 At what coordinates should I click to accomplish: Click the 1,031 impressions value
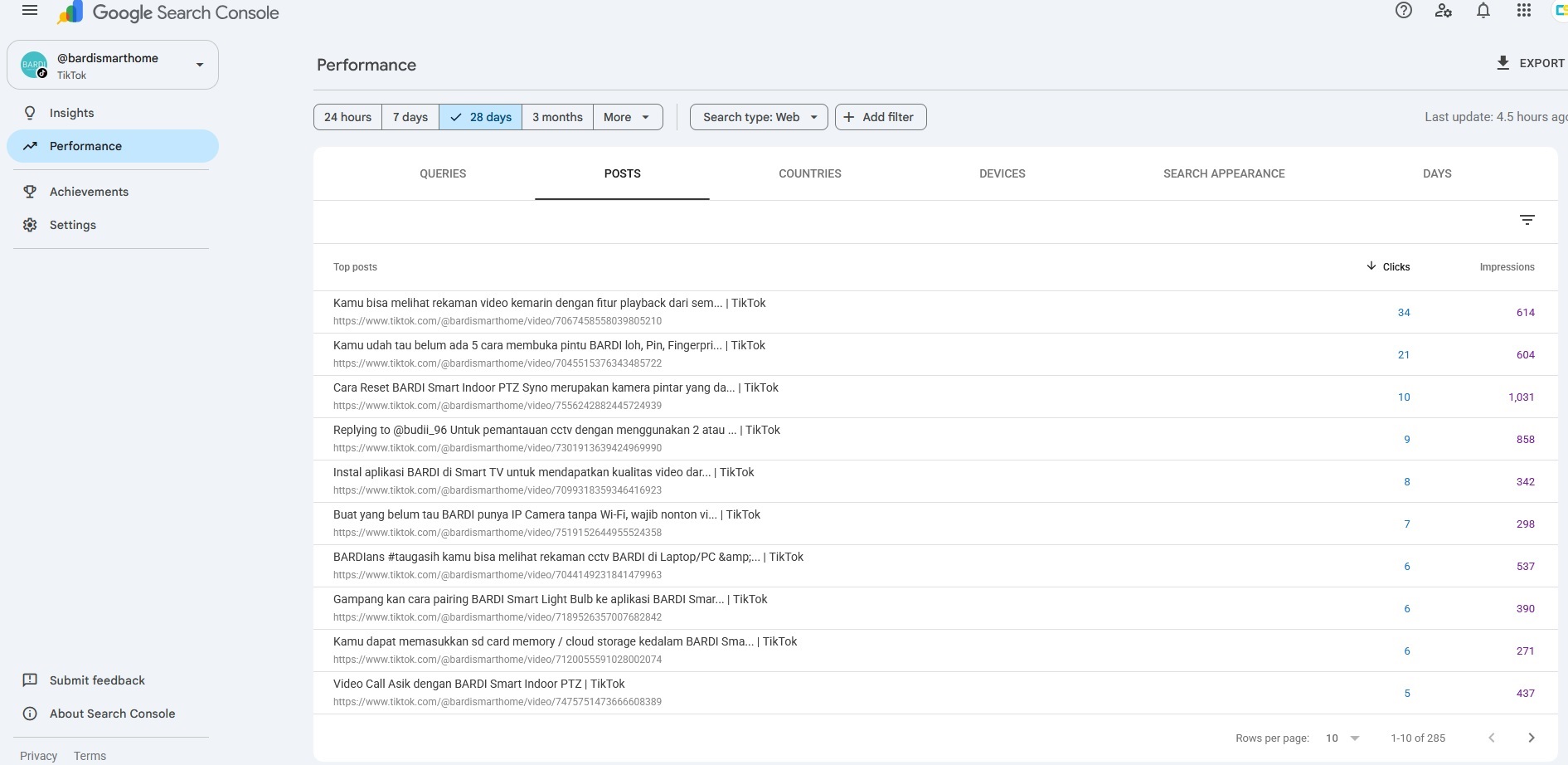(x=1521, y=397)
